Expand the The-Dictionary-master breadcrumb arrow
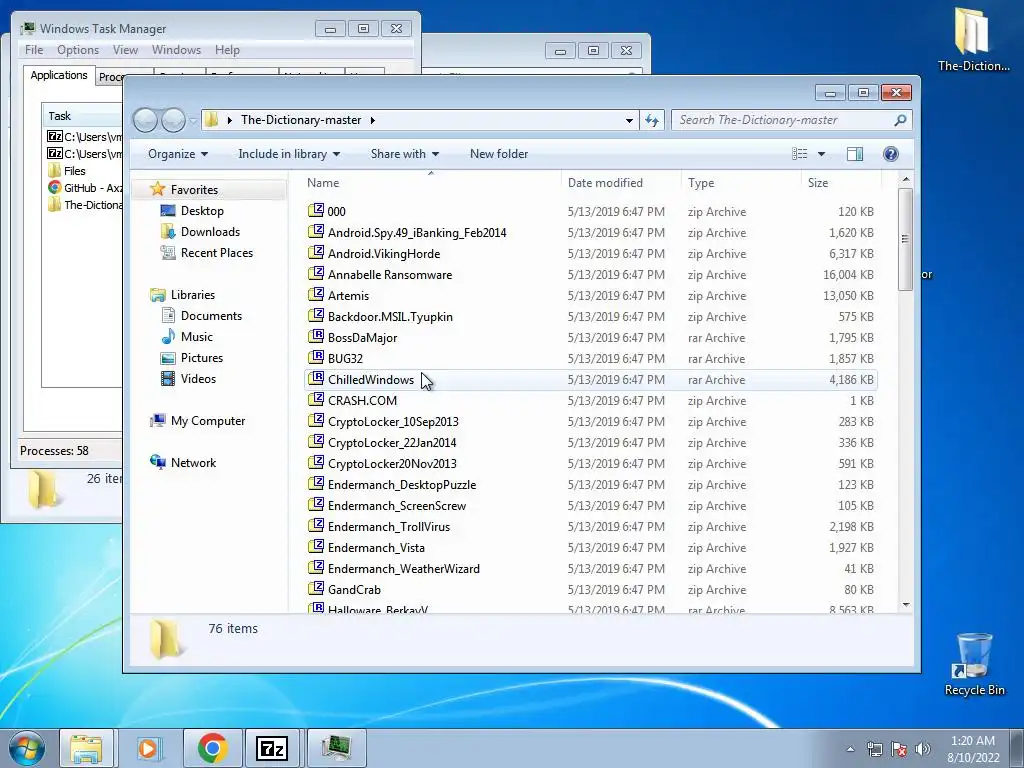The height and width of the screenshot is (768, 1024). [x=373, y=120]
